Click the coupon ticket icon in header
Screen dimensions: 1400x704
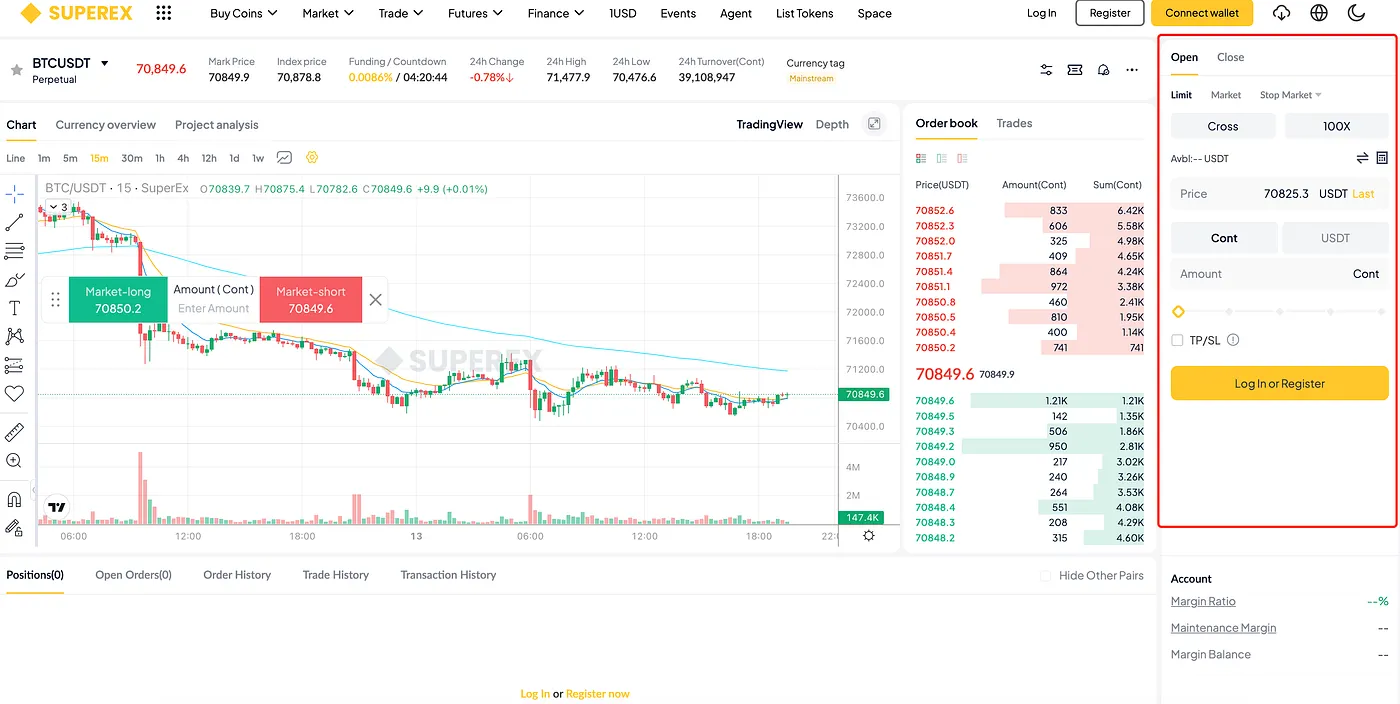pyautogui.click(x=1075, y=70)
